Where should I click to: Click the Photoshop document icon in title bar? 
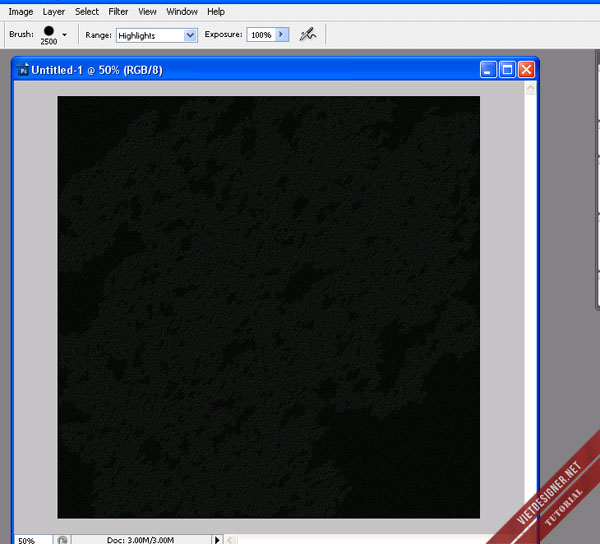click(x=23, y=70)
